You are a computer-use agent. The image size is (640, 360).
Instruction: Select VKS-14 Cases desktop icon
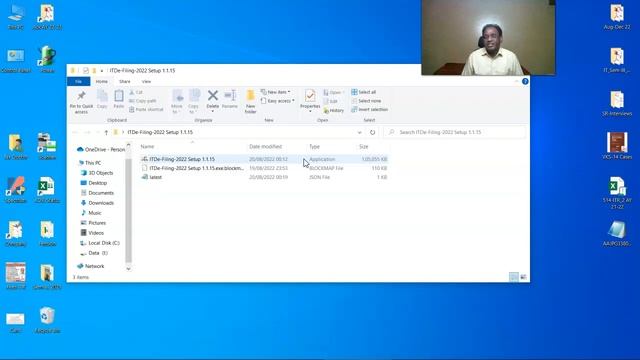tap(617, 146)
